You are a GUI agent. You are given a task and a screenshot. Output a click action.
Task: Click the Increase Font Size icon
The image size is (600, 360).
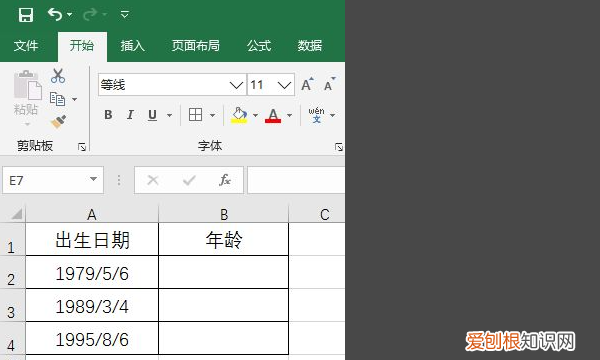point(307,85)
